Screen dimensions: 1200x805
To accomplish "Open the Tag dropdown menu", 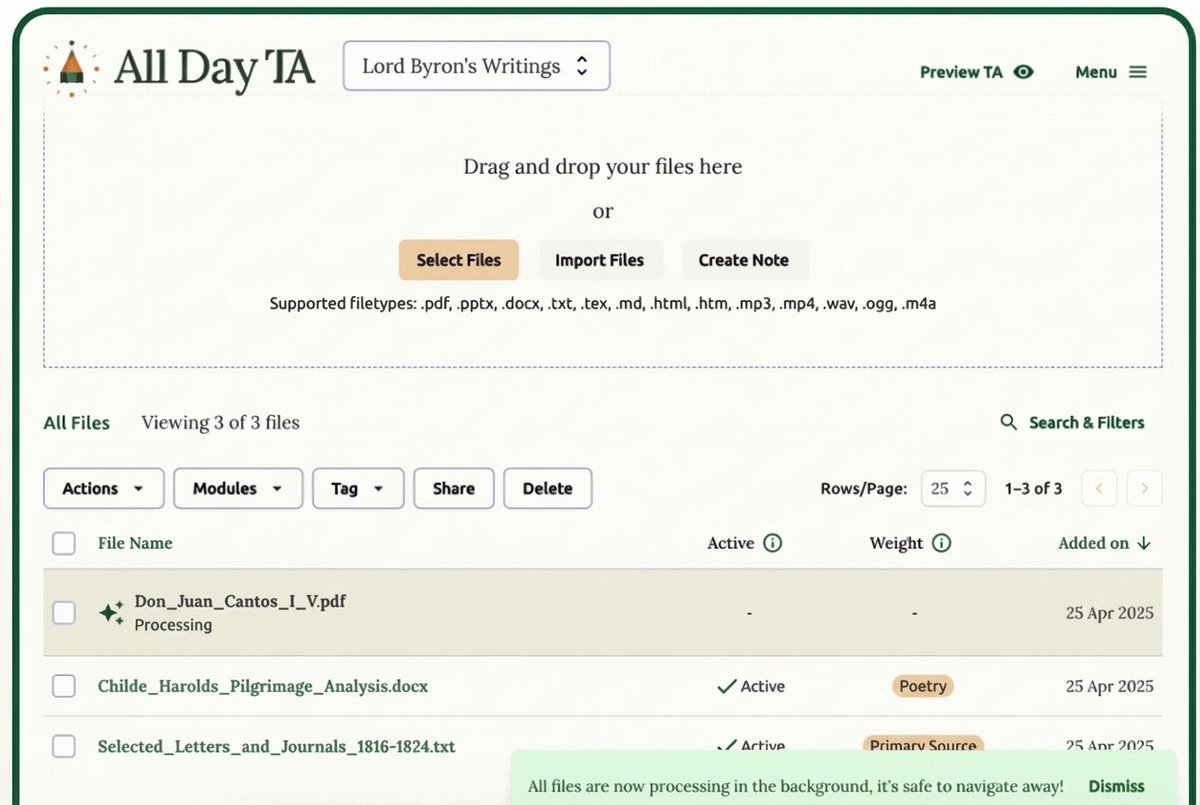I will (x=357, y=488).
